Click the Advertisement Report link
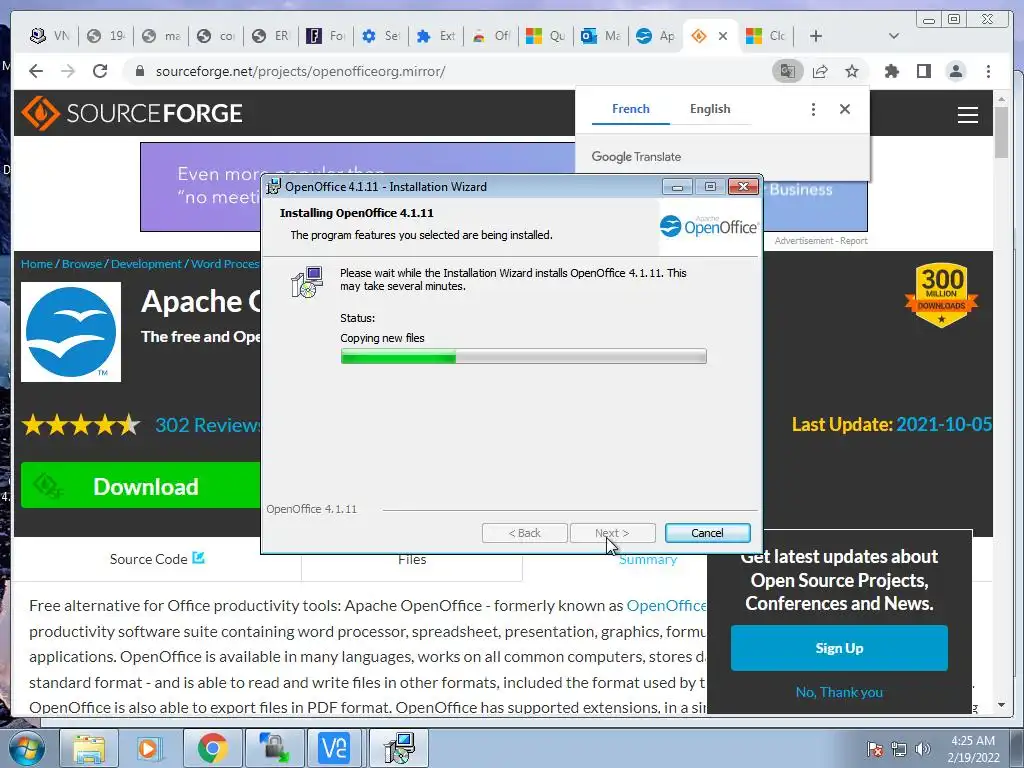Screen dimensions: 1024x768 [821, 240]
